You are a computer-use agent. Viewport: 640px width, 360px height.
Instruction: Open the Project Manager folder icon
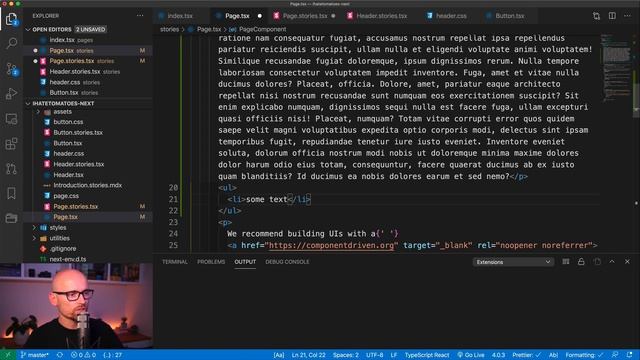click(11, 218)
